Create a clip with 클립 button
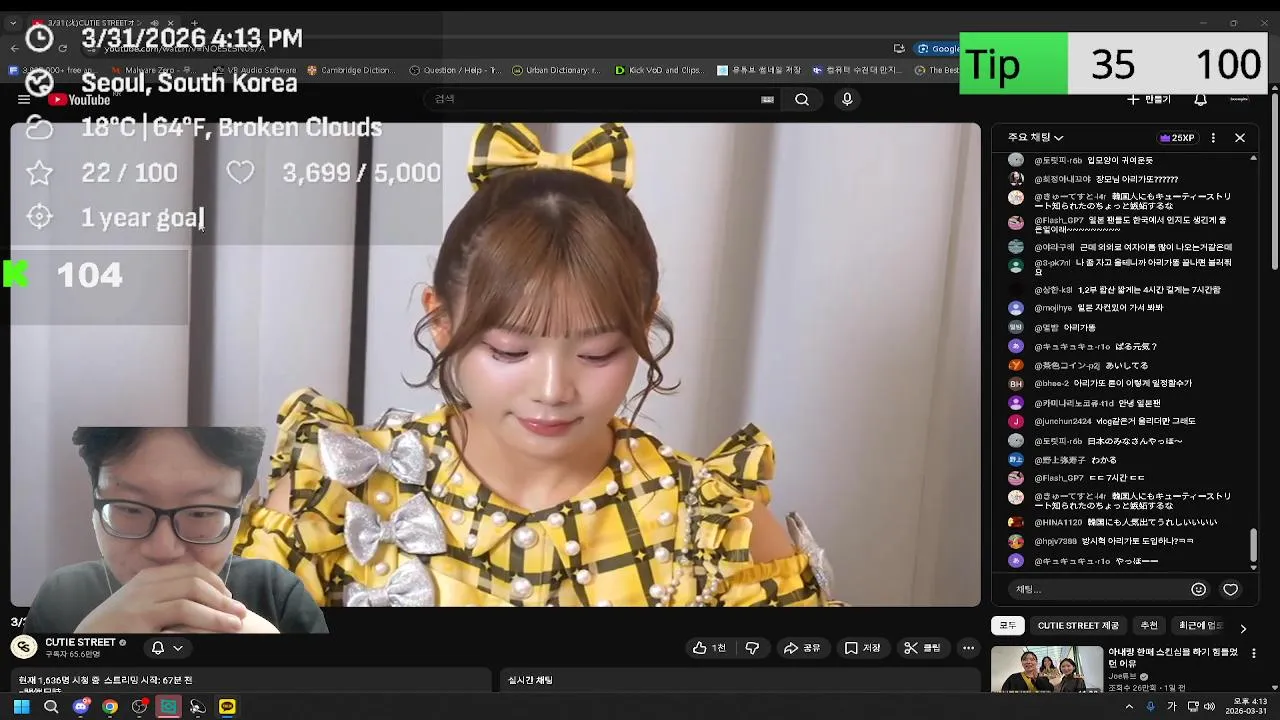 922,648
